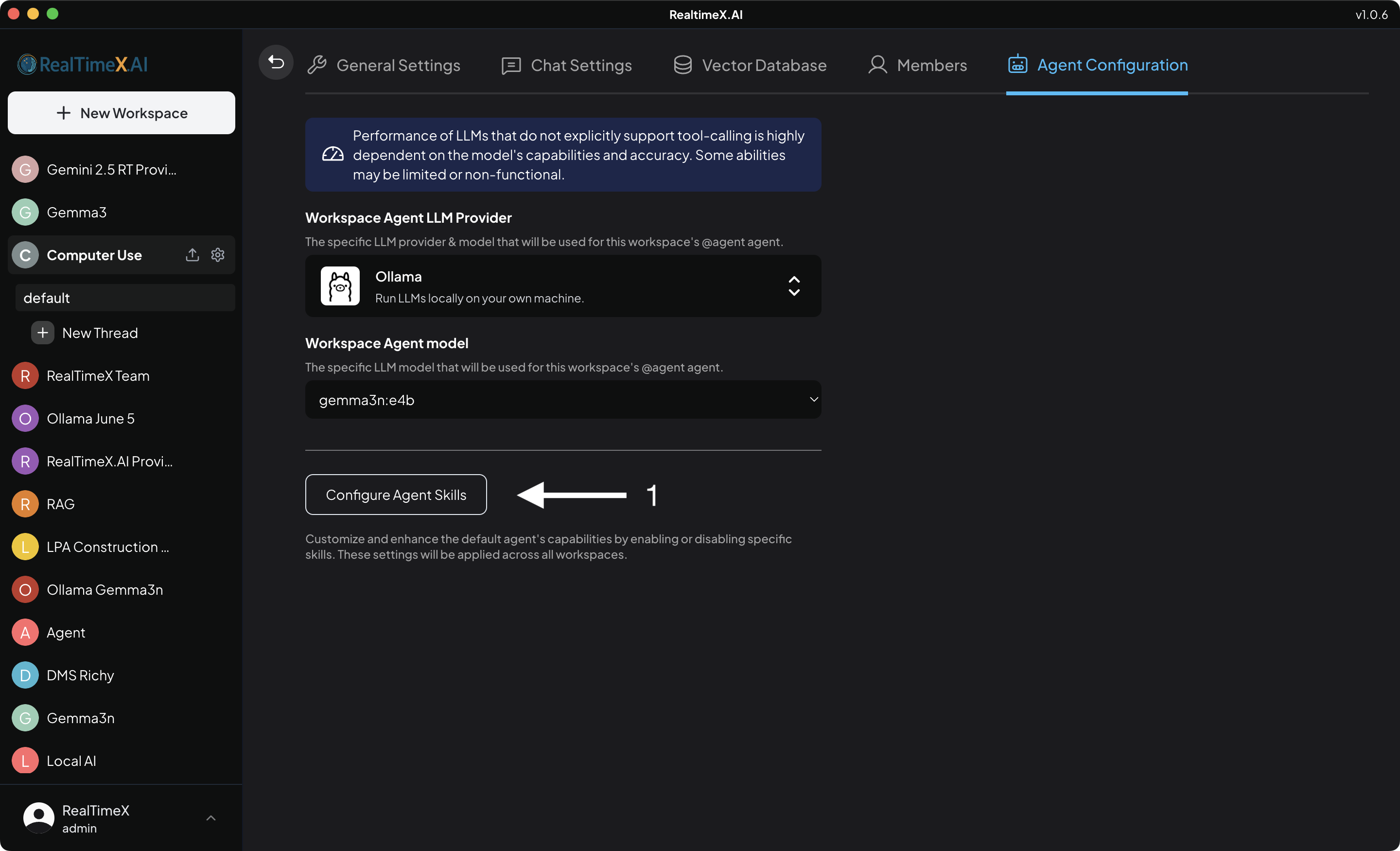The height and width of the screenshot is (851, 1400).
Task: Select the default thread
Action: click(x=125, y=298)
